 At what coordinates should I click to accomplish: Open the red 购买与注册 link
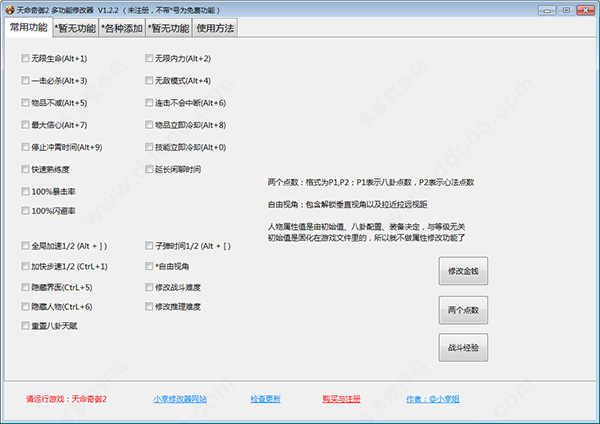[x=341, y=399]
